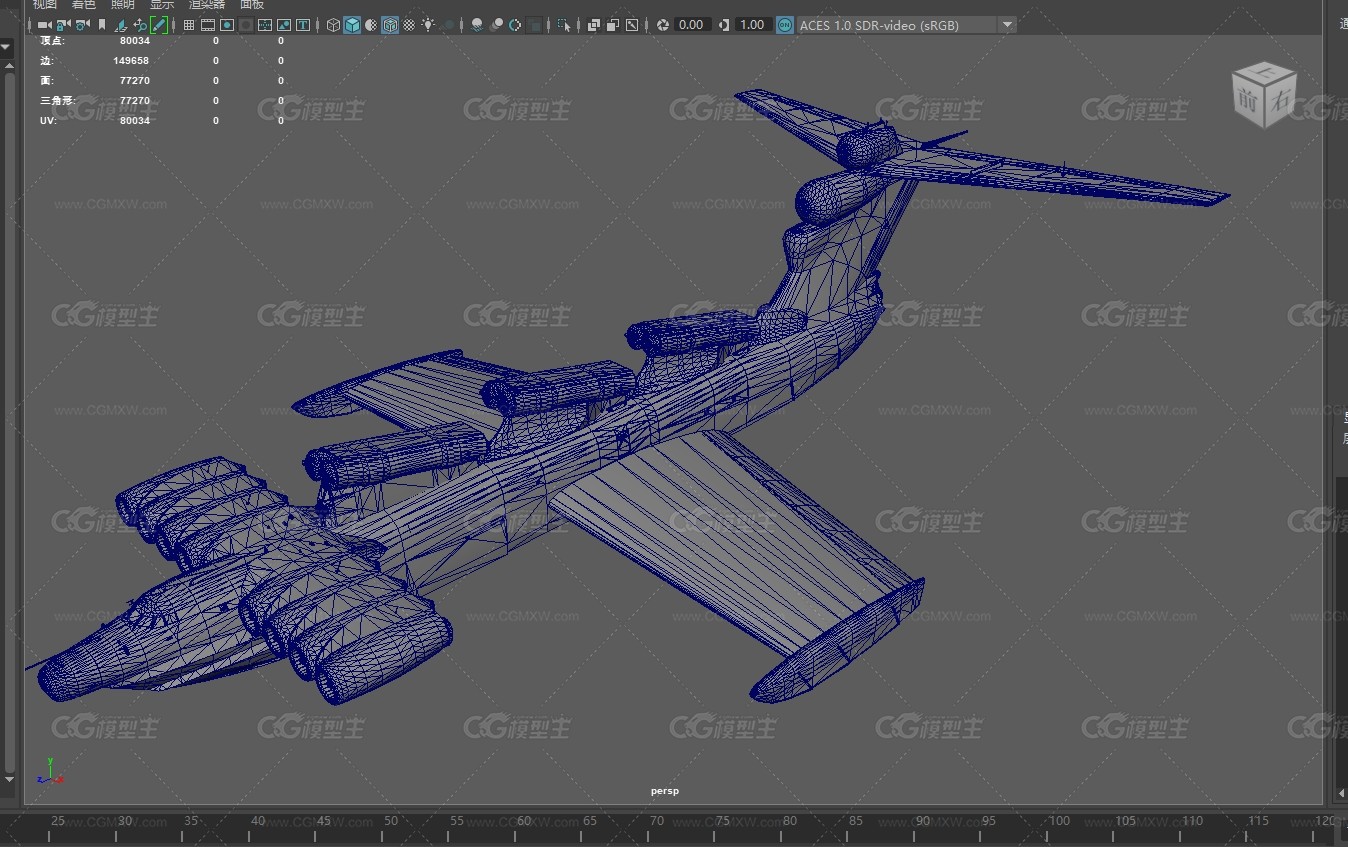
Task: Toggle the Safe Action icon
Action: (x=284, y=25)
